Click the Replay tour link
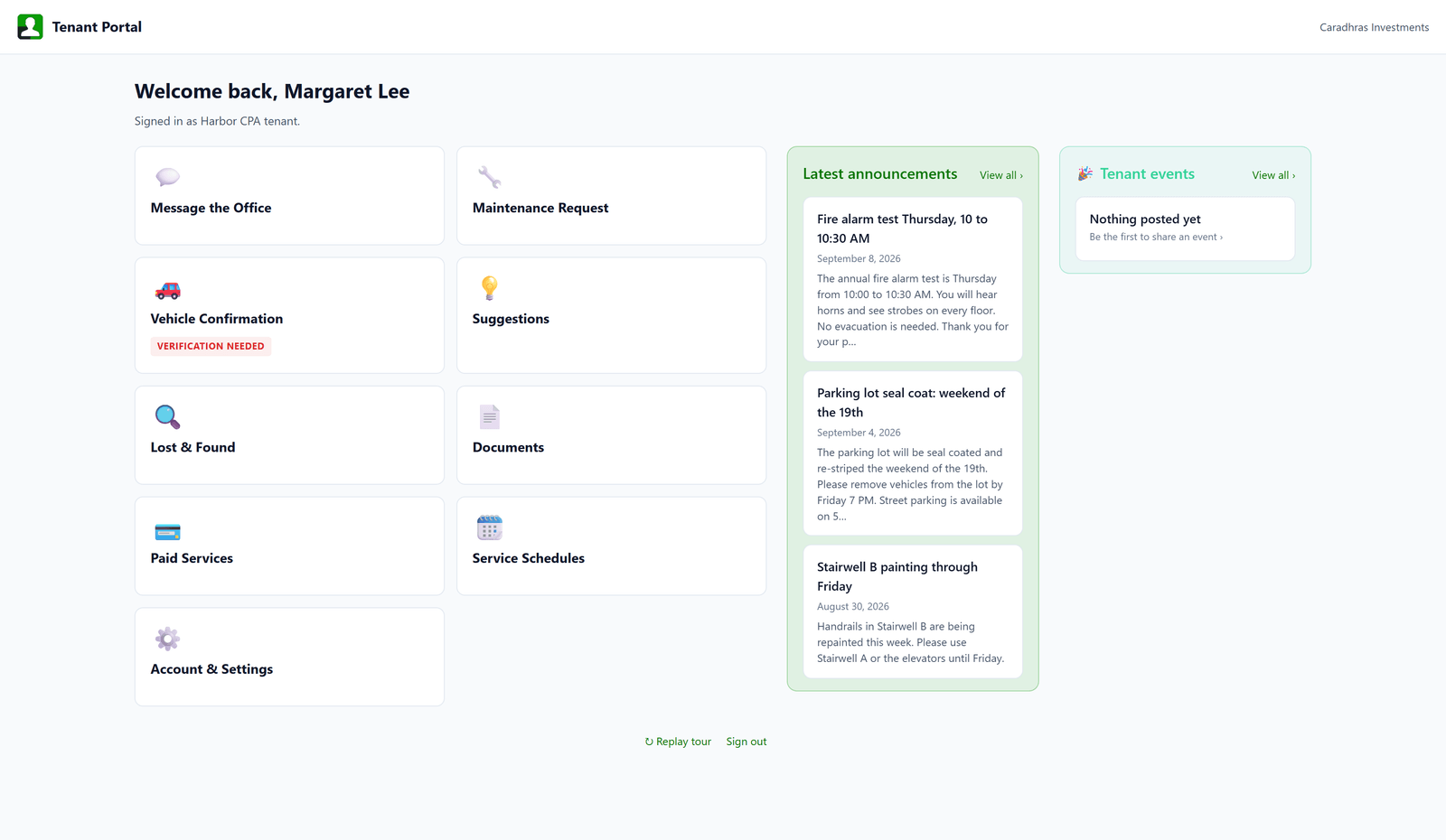The image size is (1446, 840). pos(678,742)
